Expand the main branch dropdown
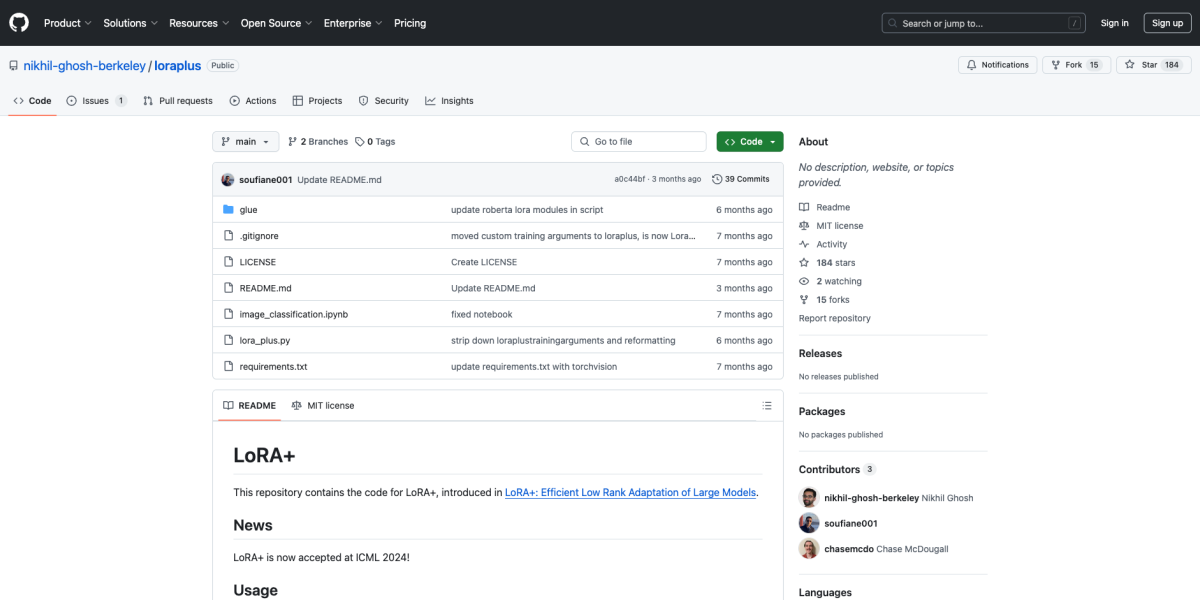 (245, 142)
